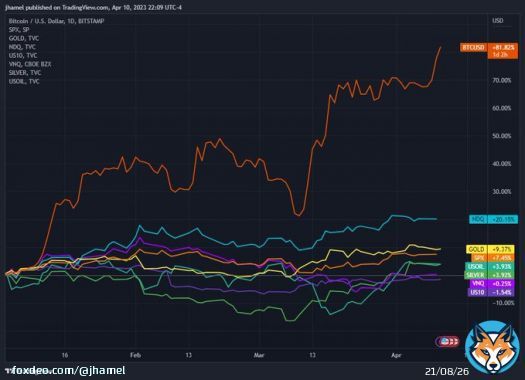Select the Bitcoin / U.S. Dollar legend entry
The height and width of the screenshot is (380, 525).
point(56,21)
